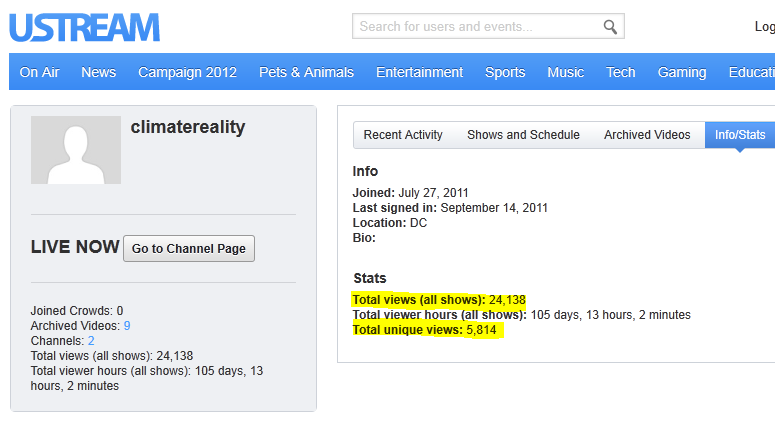The height and width of the screenshot is (425, 775).
Task: Select the Sports category
Action: [505, 72]
